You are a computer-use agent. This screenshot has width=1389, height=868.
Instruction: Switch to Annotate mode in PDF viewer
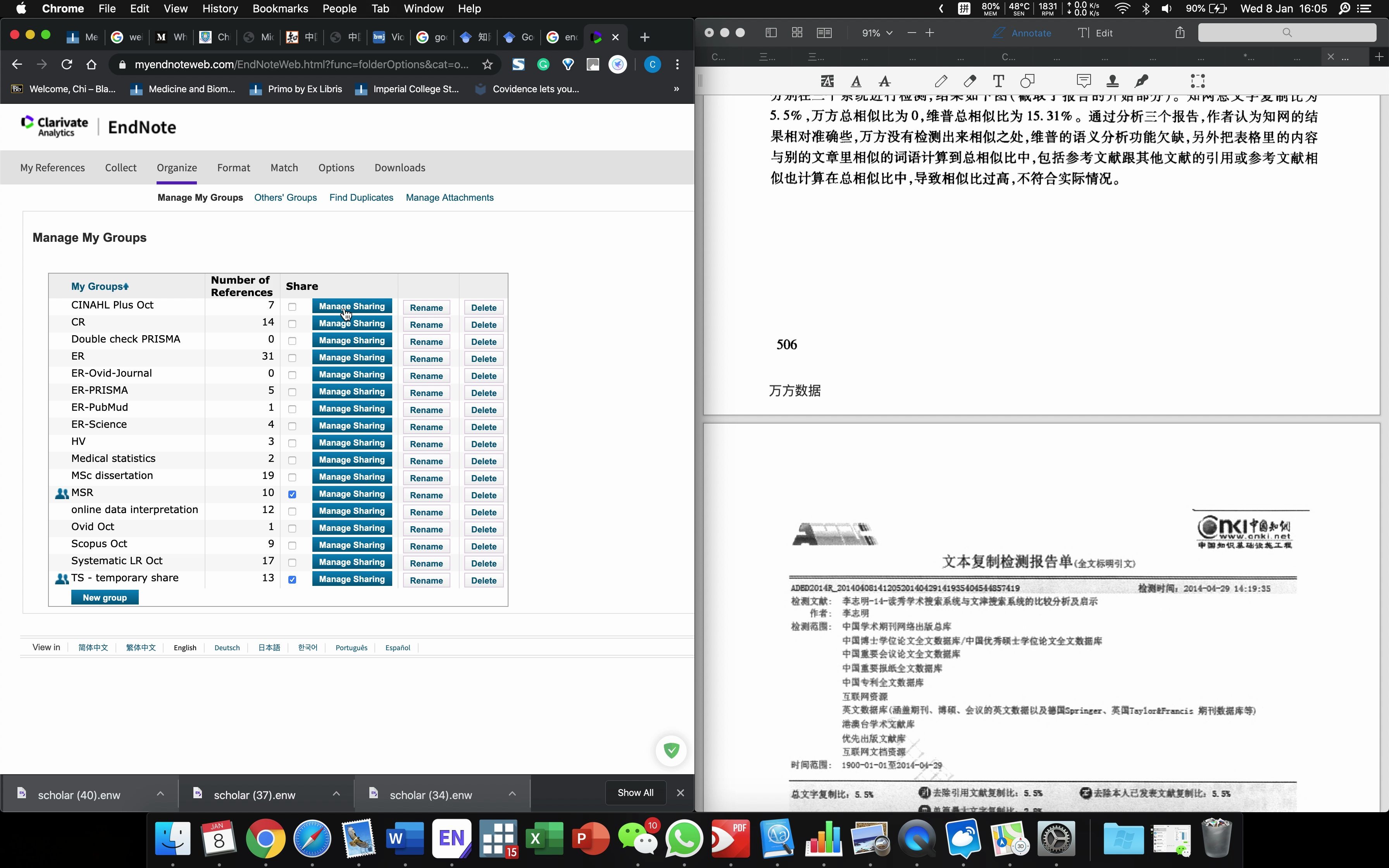(x=1022, y=33)
